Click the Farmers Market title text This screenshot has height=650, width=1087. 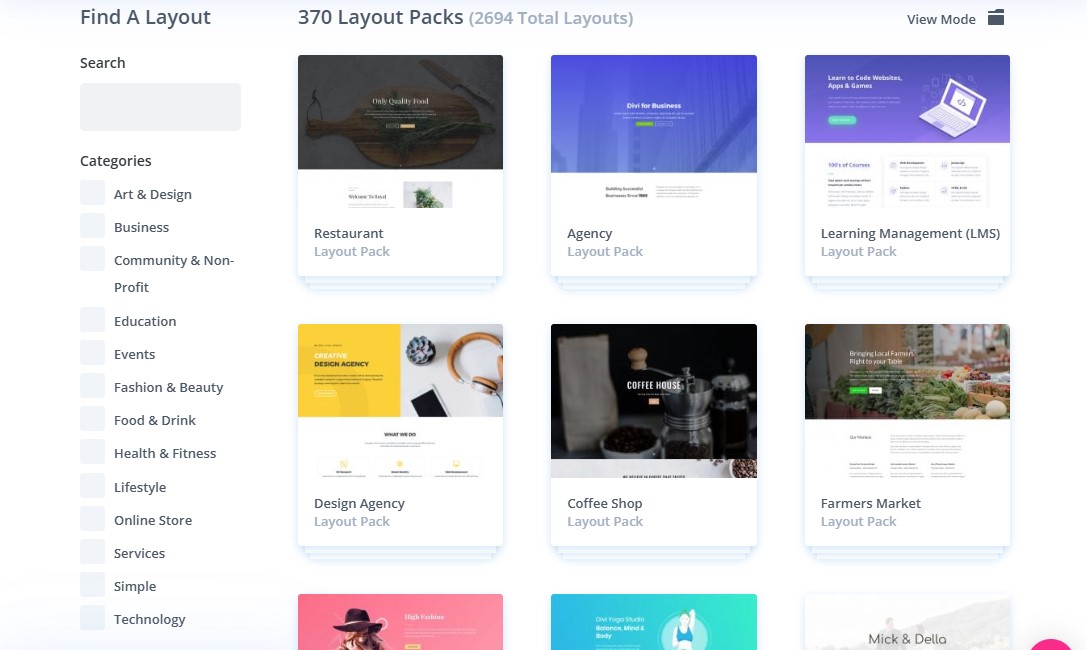coord(871,503)
